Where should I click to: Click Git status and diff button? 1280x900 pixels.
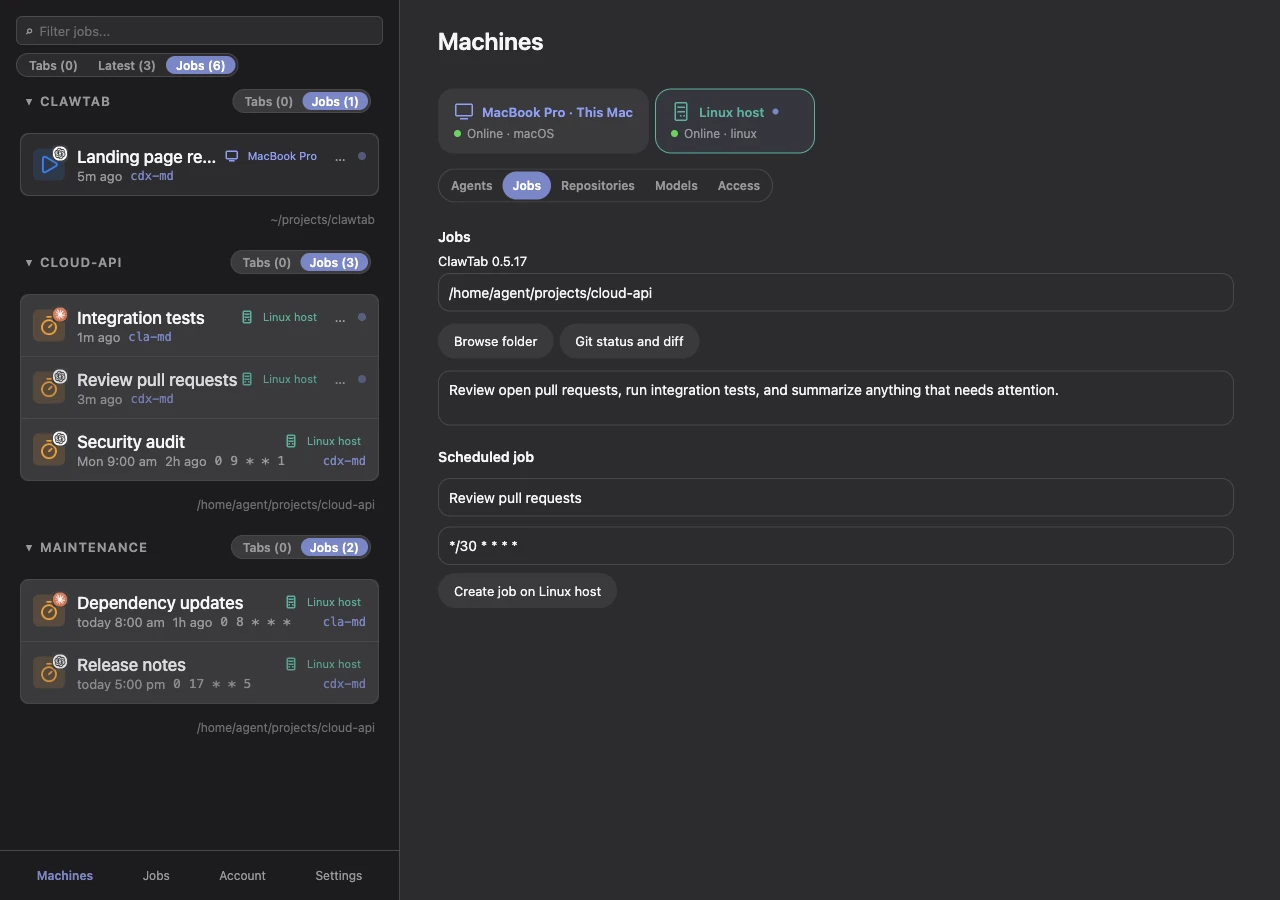click(x=629, y=341)
